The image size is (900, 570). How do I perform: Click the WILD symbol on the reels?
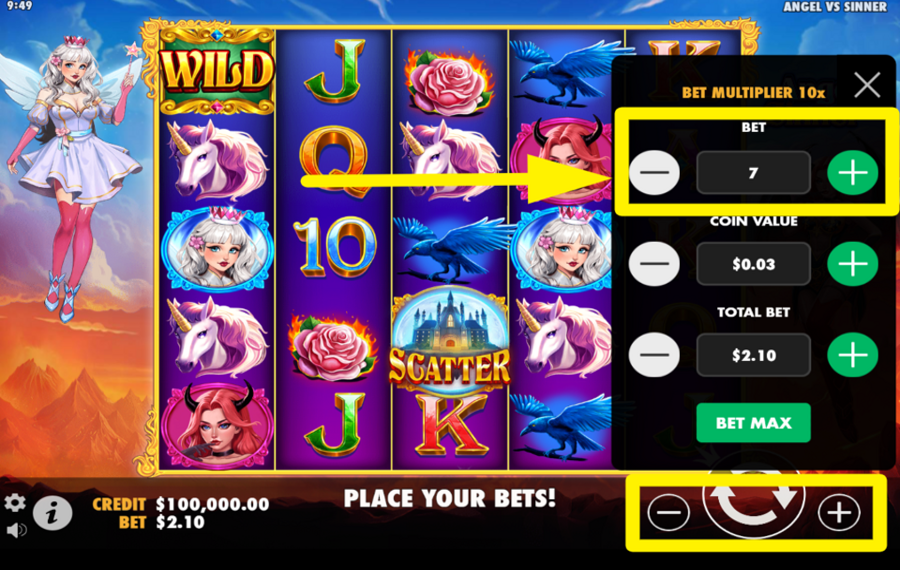[x=216, y=71]
